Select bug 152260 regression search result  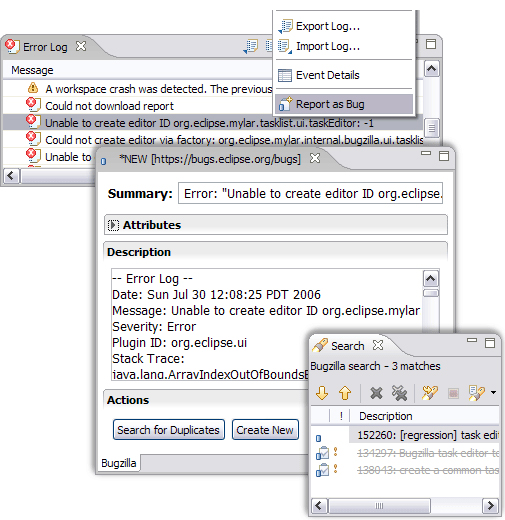click(424, 435)
